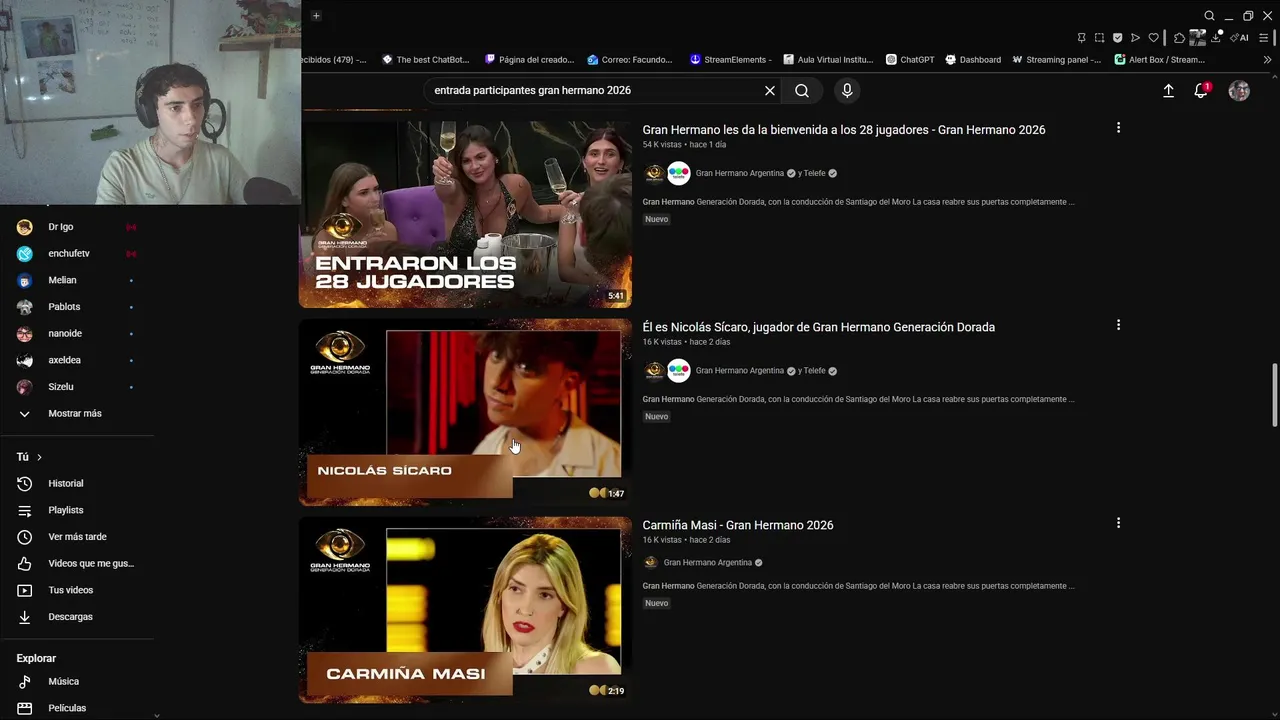Open the browser downloads icon
Screen dimensions: 1280x720
tap(1216, 38)
